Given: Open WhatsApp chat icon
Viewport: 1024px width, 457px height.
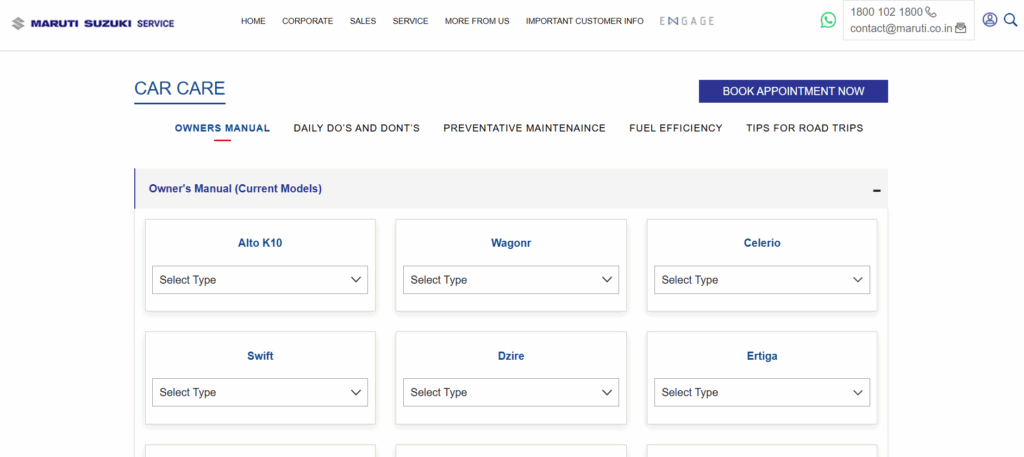Looking at the screenshot, I should [x=828, y=20].
